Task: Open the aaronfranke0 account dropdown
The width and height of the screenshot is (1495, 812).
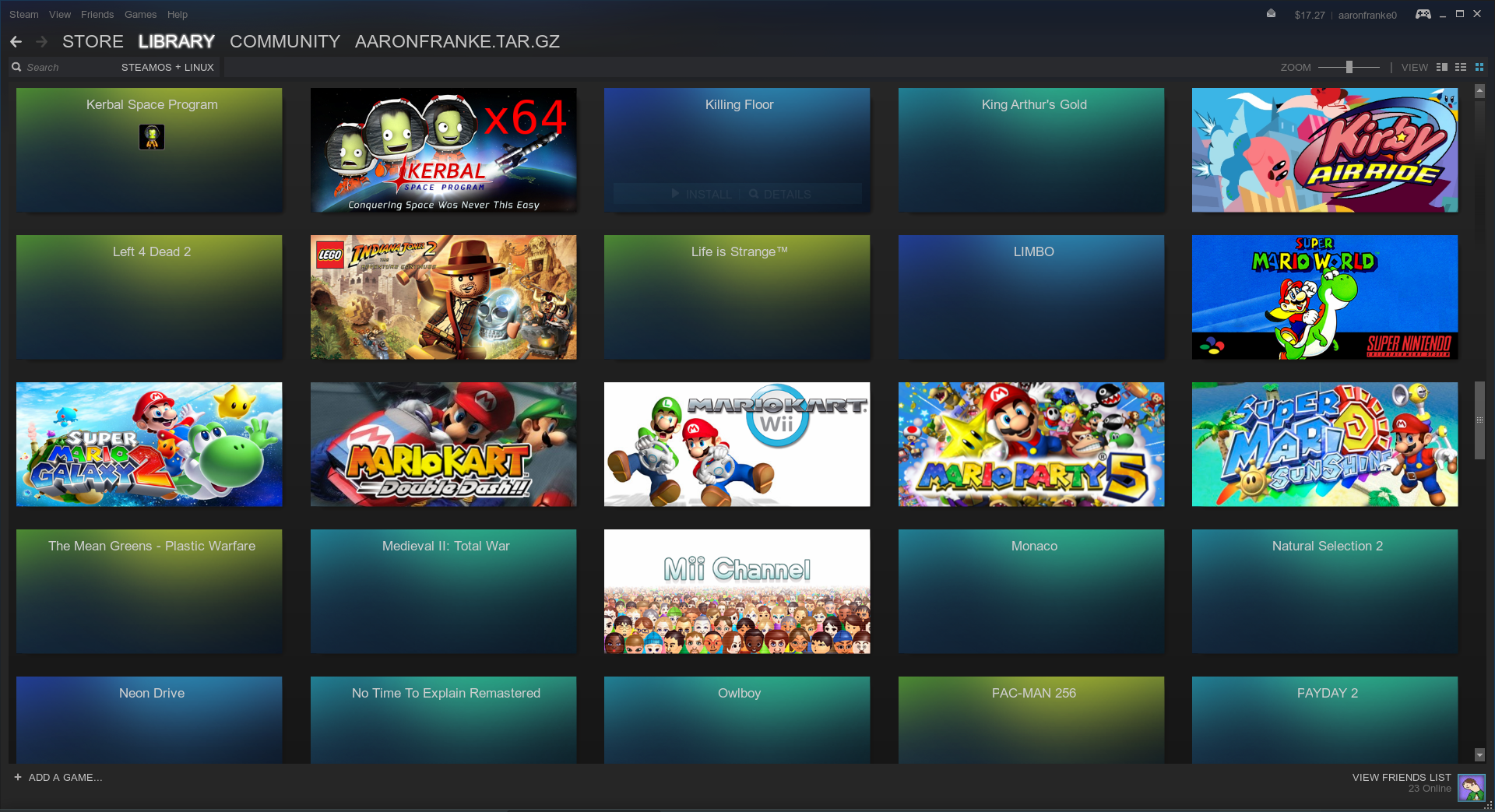Action: (1367, 15)
